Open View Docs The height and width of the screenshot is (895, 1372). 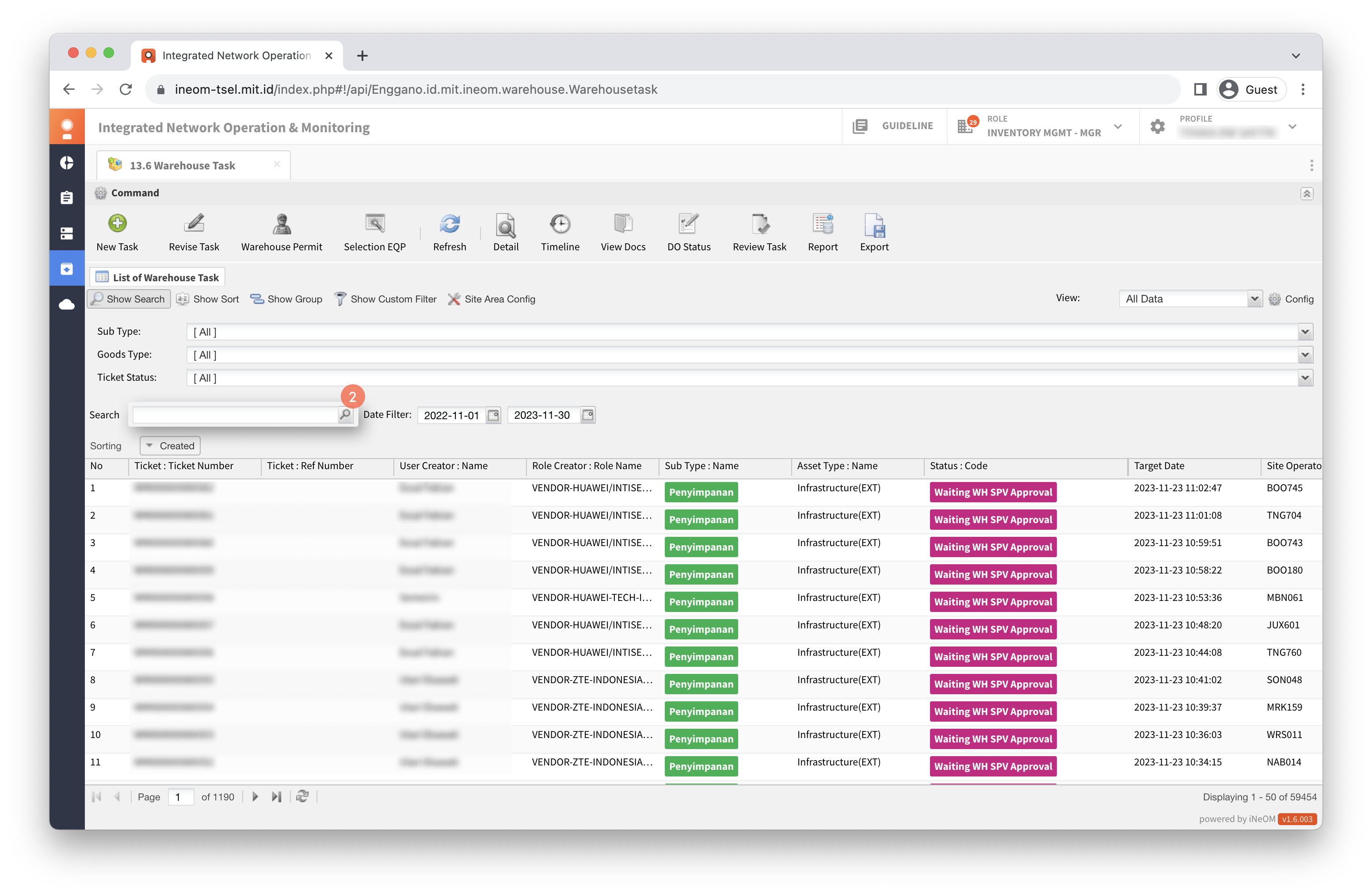tap(623, 233)
